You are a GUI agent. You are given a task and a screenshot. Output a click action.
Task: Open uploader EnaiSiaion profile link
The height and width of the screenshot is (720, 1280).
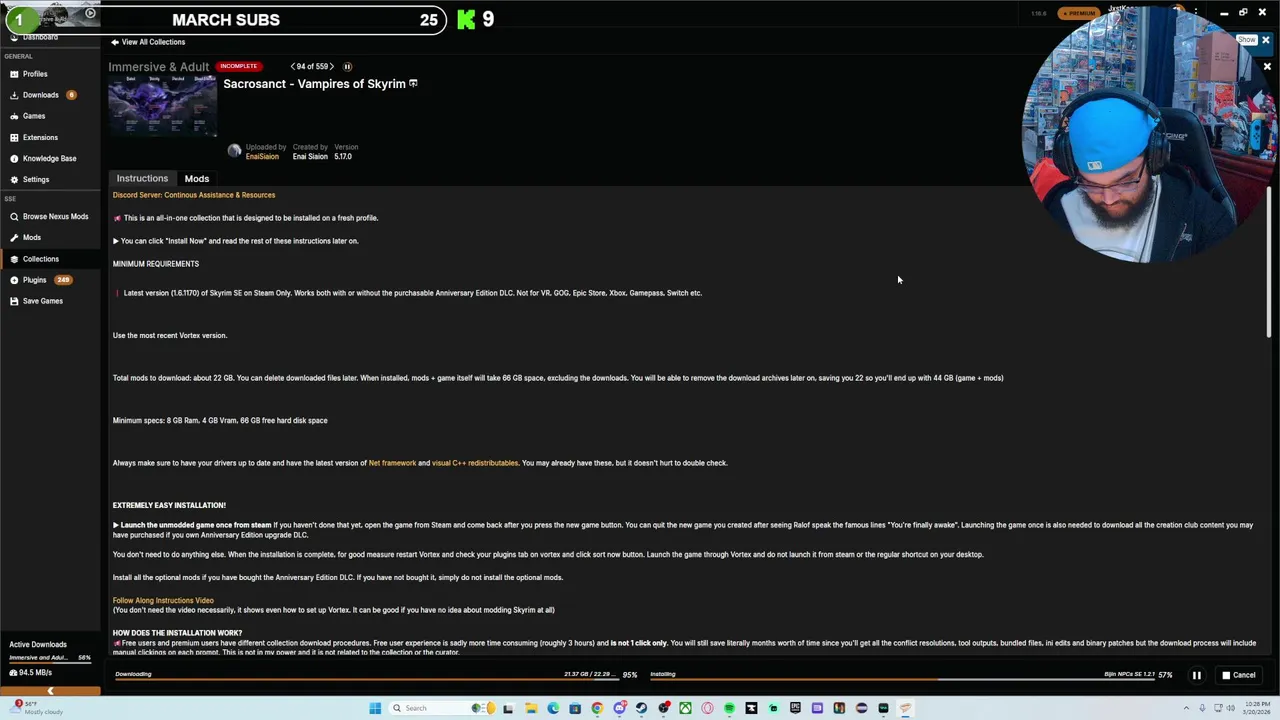[x=262, y=157]
